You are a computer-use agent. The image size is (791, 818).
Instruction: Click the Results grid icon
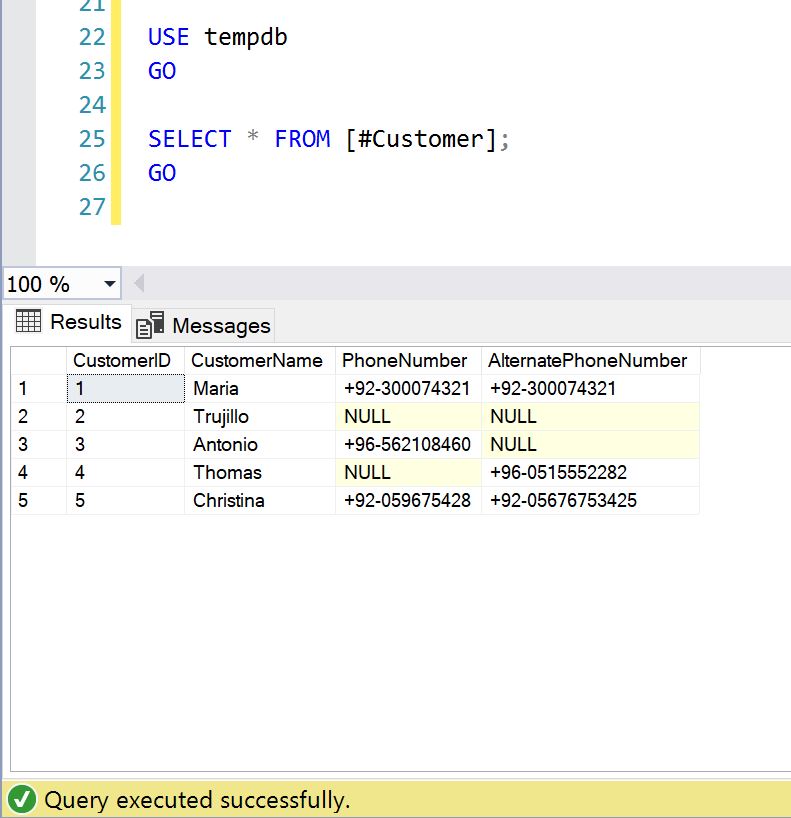tap(29, 321)
